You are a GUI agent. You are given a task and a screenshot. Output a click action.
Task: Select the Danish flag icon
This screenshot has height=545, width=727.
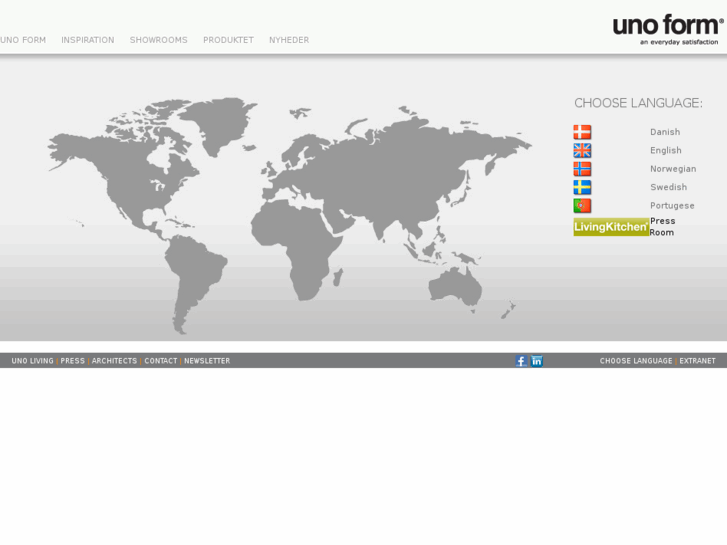[x=582, y=132]
